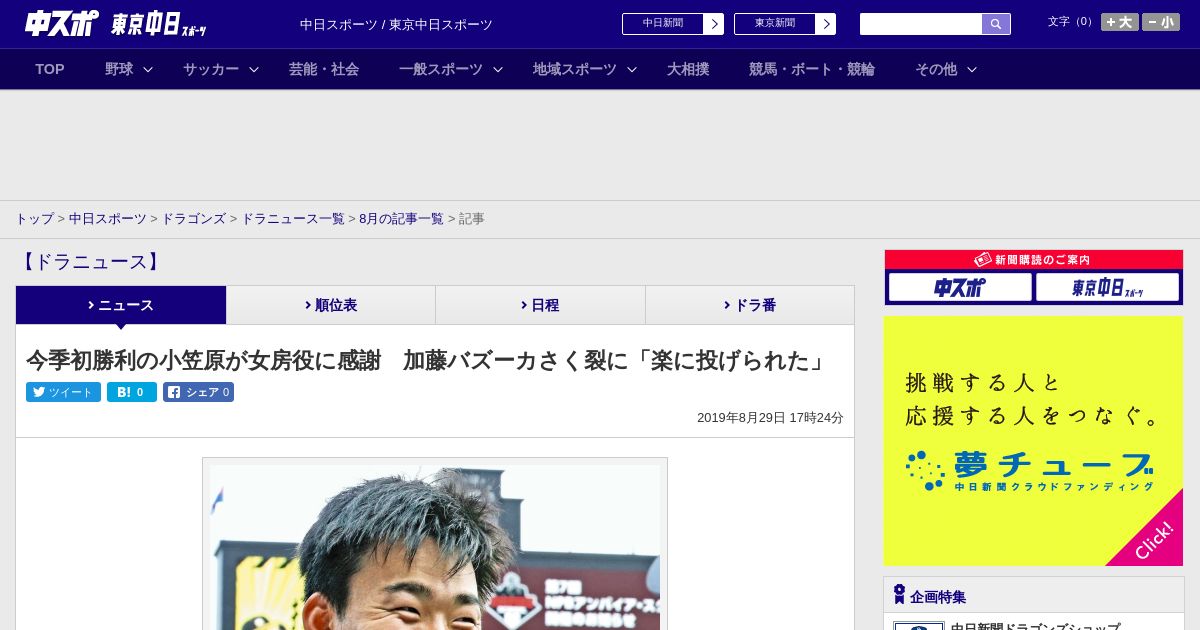The image size is (1200, 630).
Task: Open 大相撲 menu item
Action: [x=688, y=69]
